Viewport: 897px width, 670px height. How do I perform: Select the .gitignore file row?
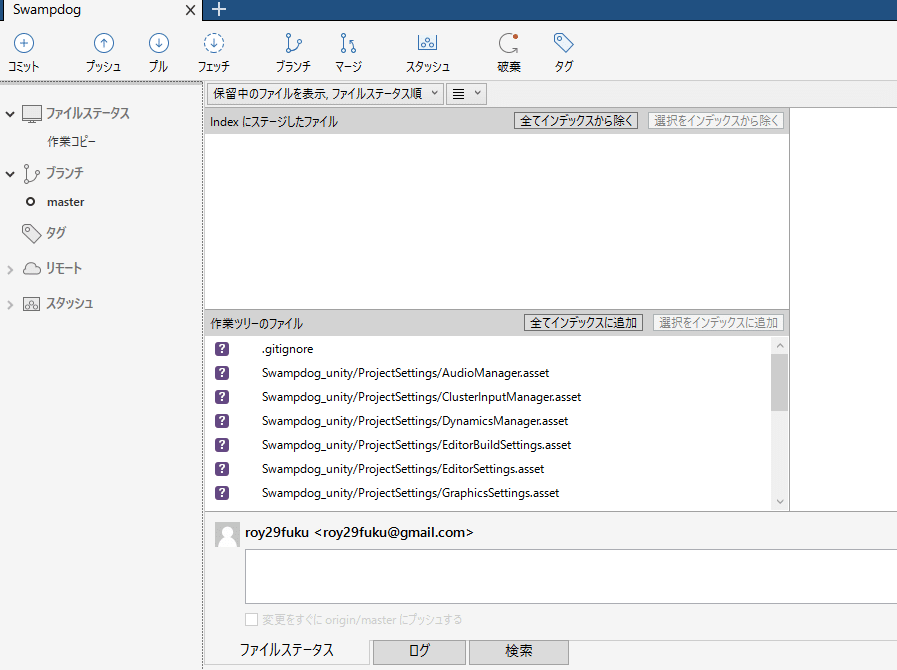[487, 349]
